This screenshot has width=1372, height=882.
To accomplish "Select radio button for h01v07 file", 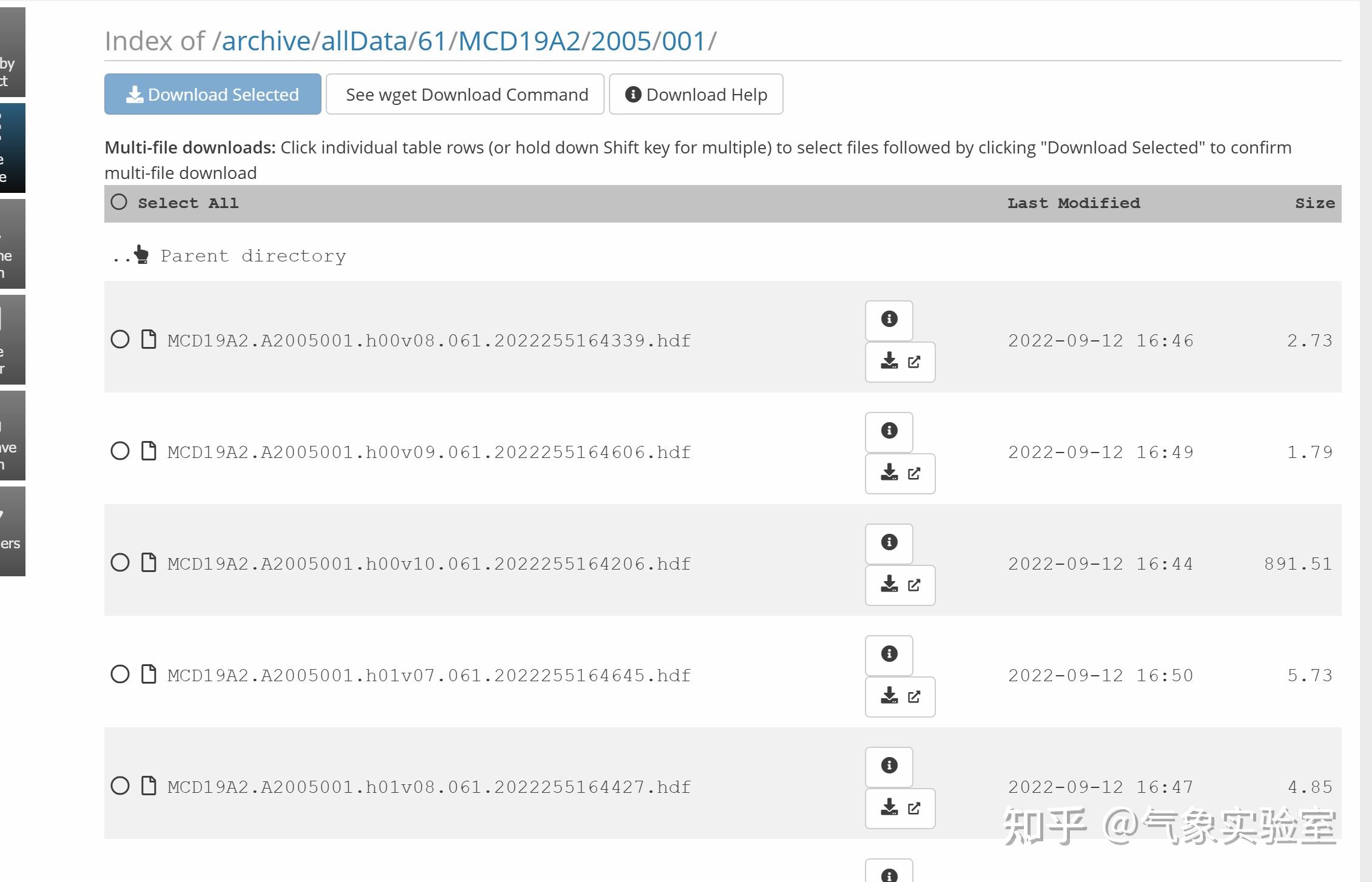I will pyautogui.click(x=120, y=675).
